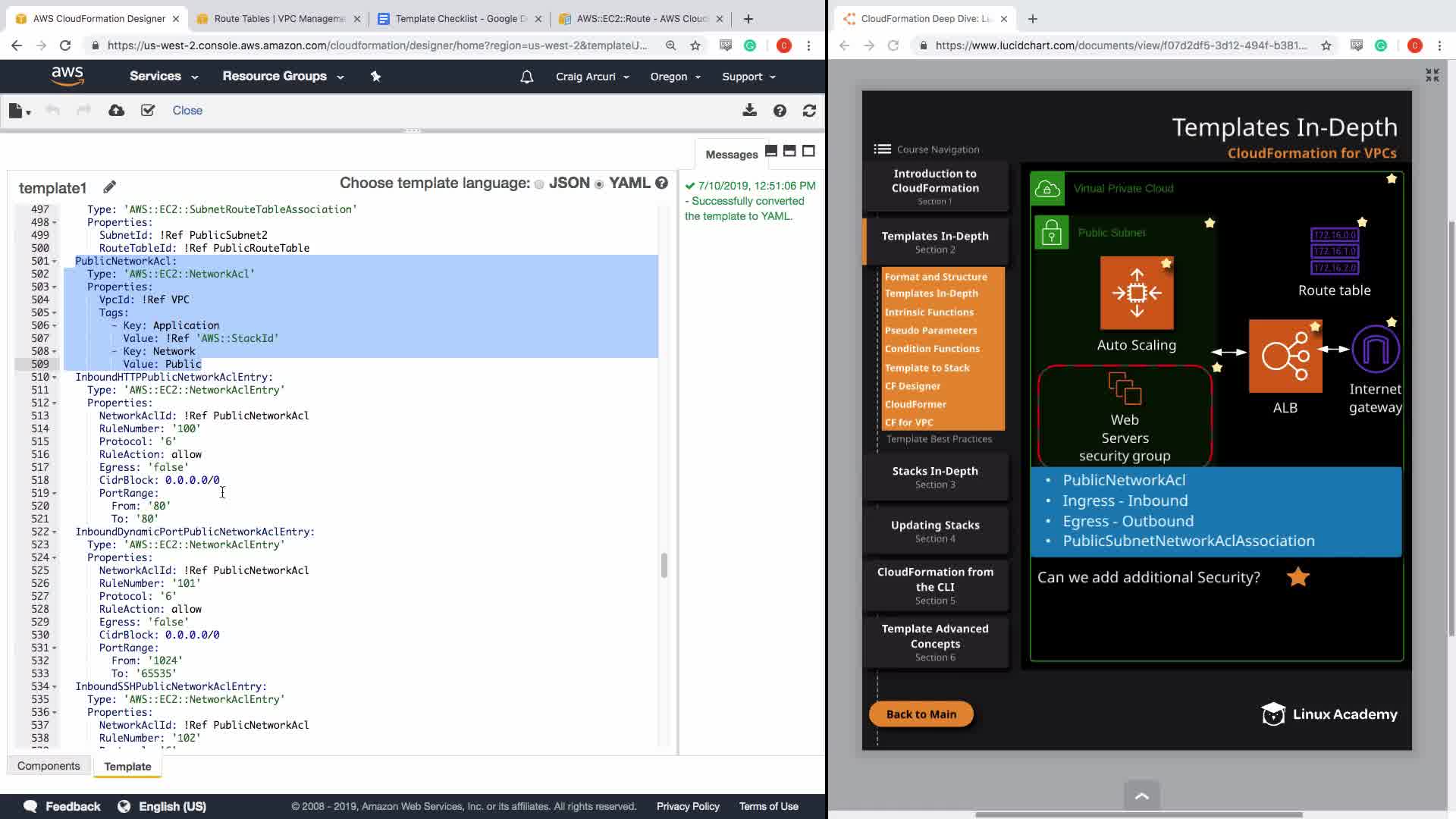Click the Designer help question mark icon
The image size is (1456, 819).
pyautogui.click(x=780, y=111)
